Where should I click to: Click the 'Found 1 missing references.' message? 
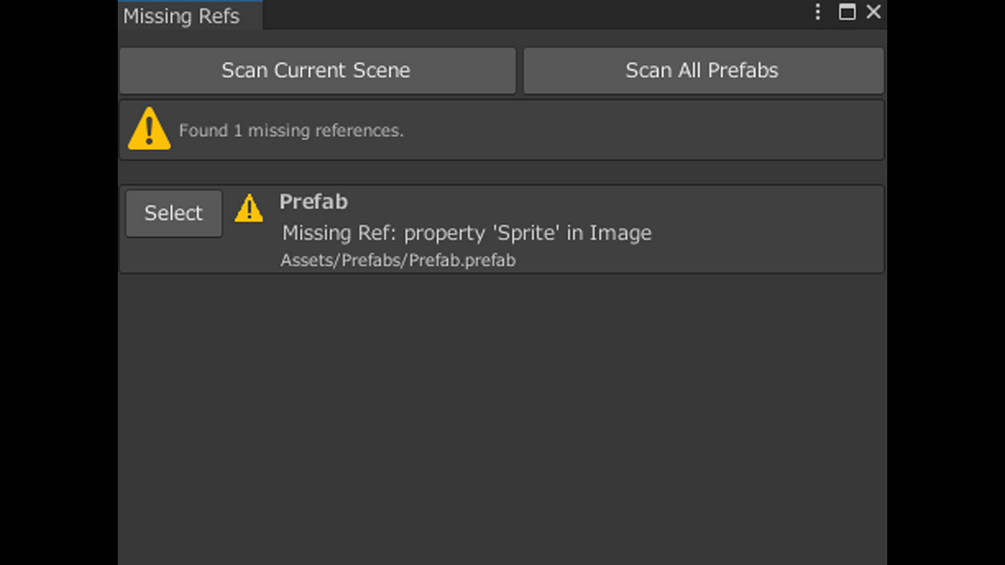pyautogui.click(x=291, y=131)
